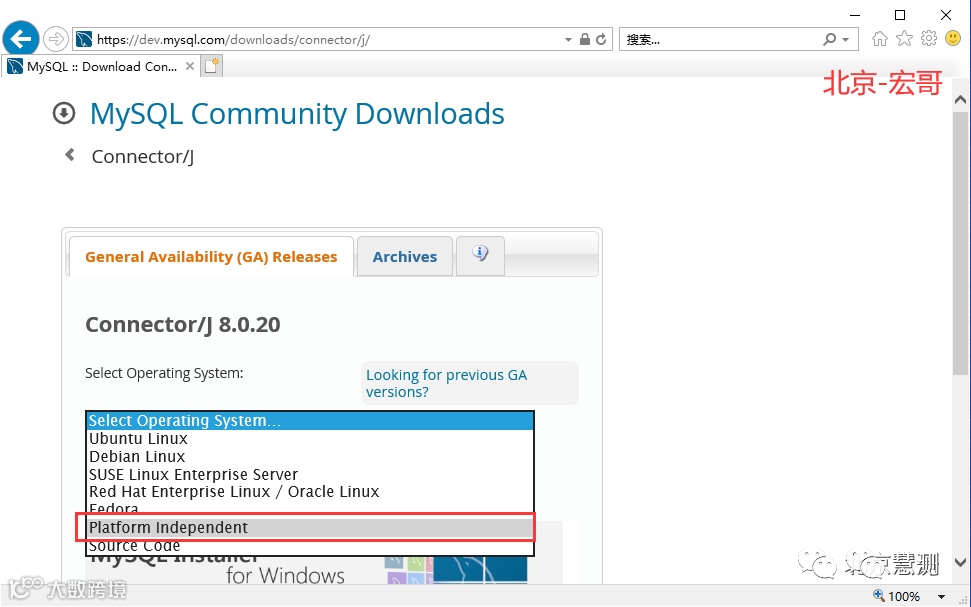This screenshot has width=971, height=607.
Task: Click the back chevron beside Connector/J
Action: pyautogui.click(x=70, y=155)
